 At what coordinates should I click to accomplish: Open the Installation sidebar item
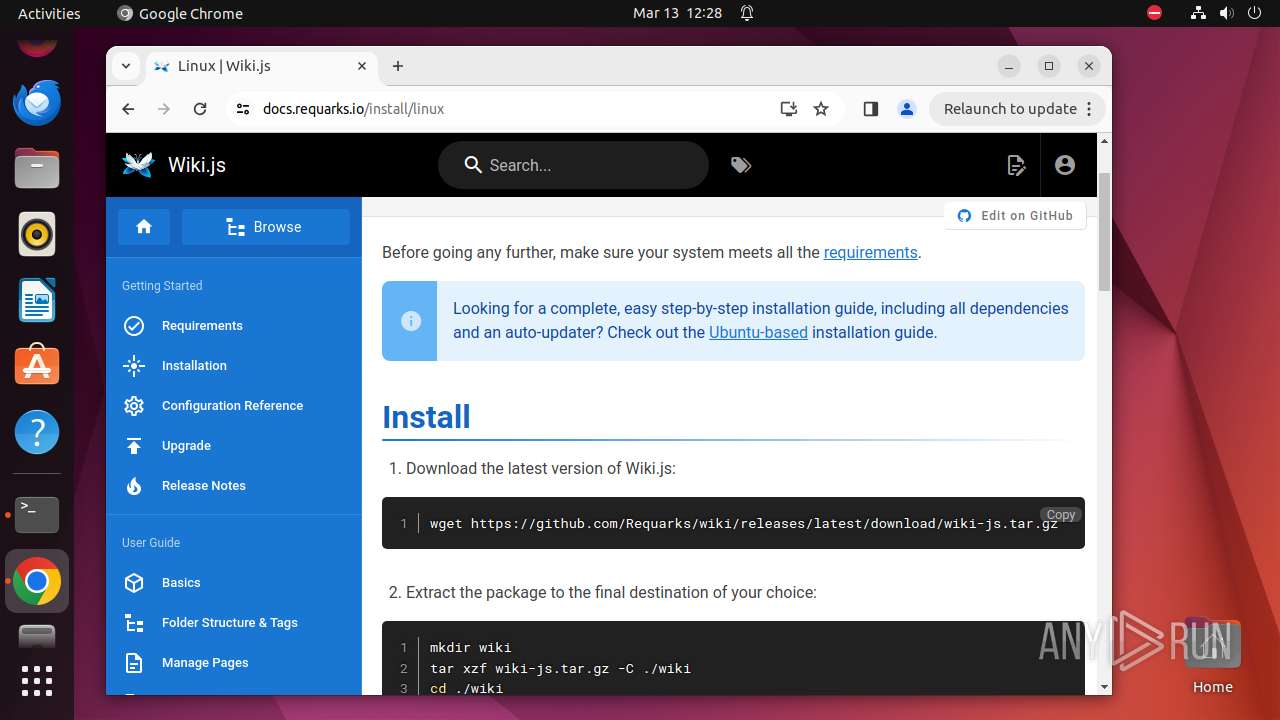point(234,366)
